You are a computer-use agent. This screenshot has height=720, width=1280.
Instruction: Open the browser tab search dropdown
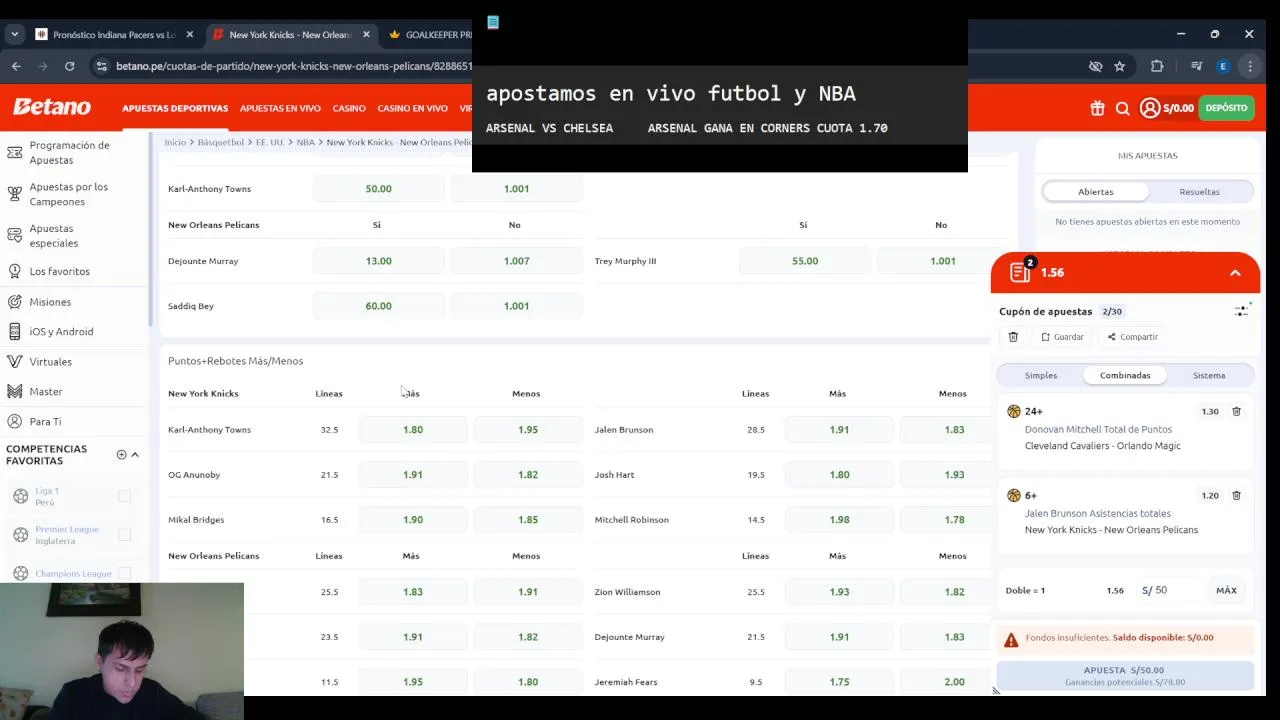point(14,34)
